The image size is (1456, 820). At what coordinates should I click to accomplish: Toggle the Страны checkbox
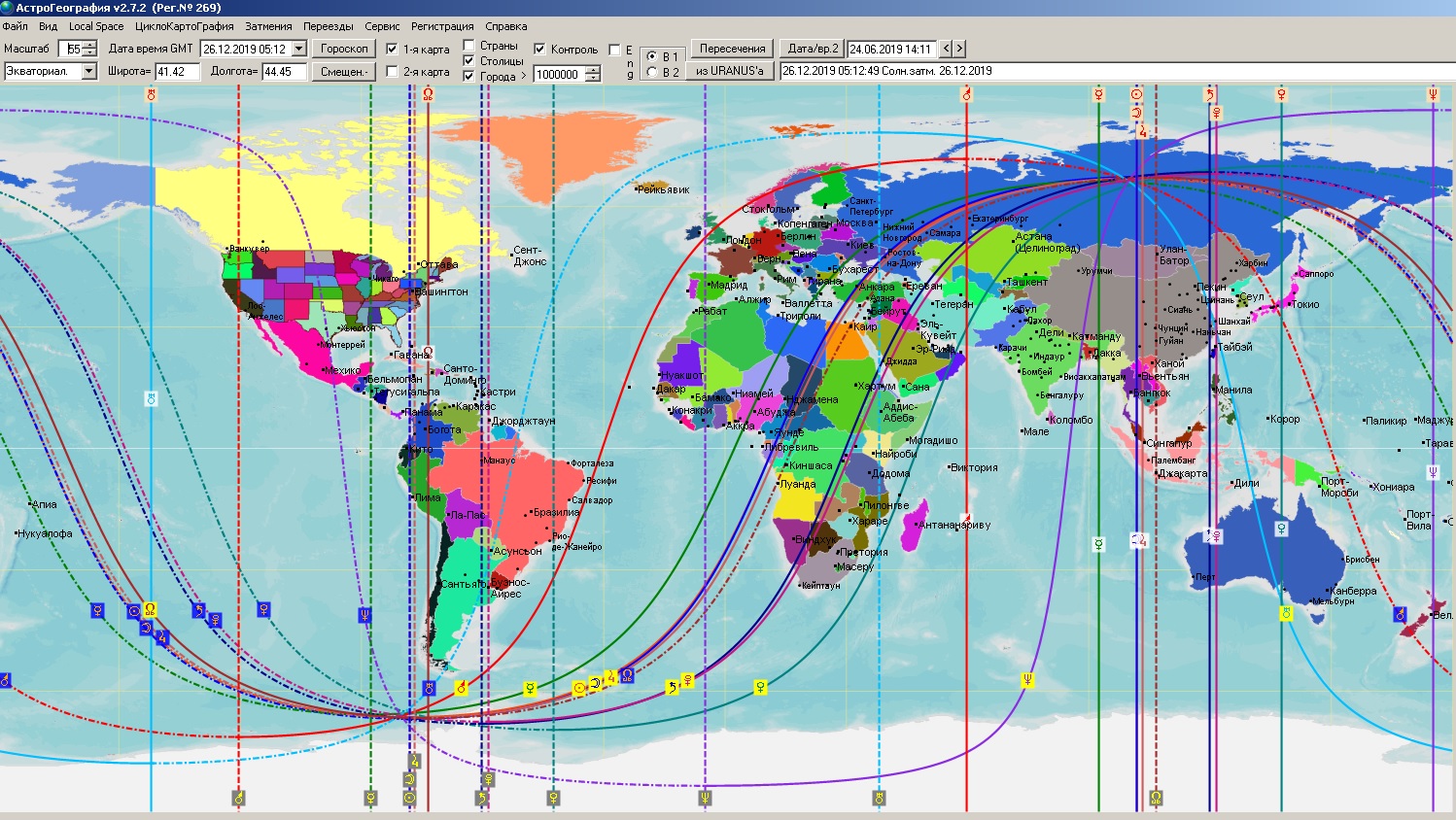pyautogui.click(x=468, y=46)
